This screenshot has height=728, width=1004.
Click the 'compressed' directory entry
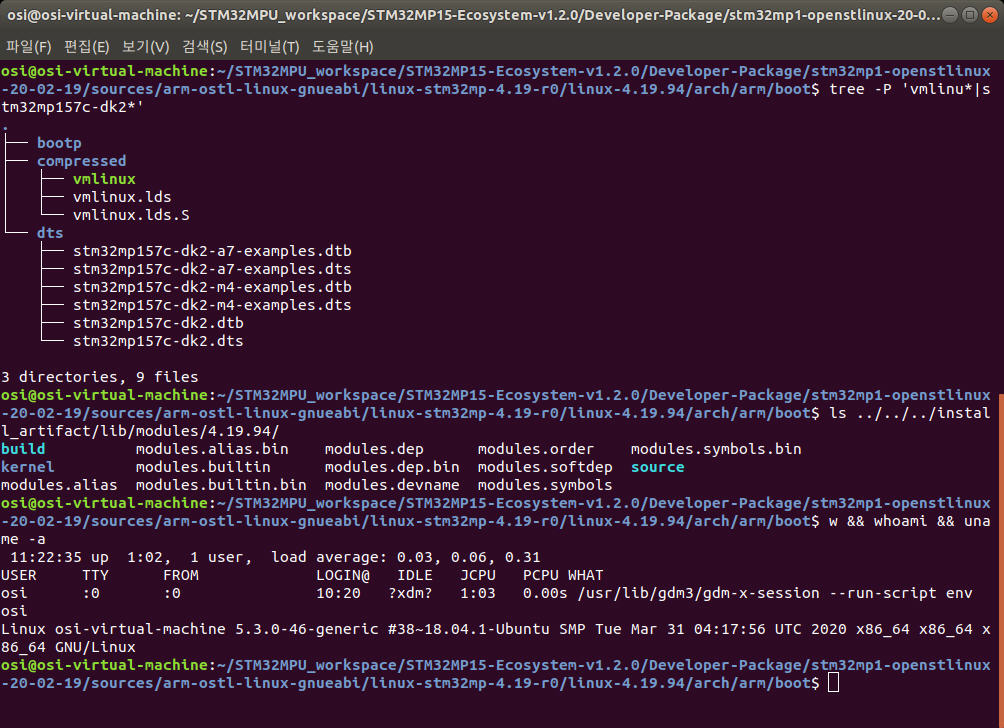pos(81,161)
